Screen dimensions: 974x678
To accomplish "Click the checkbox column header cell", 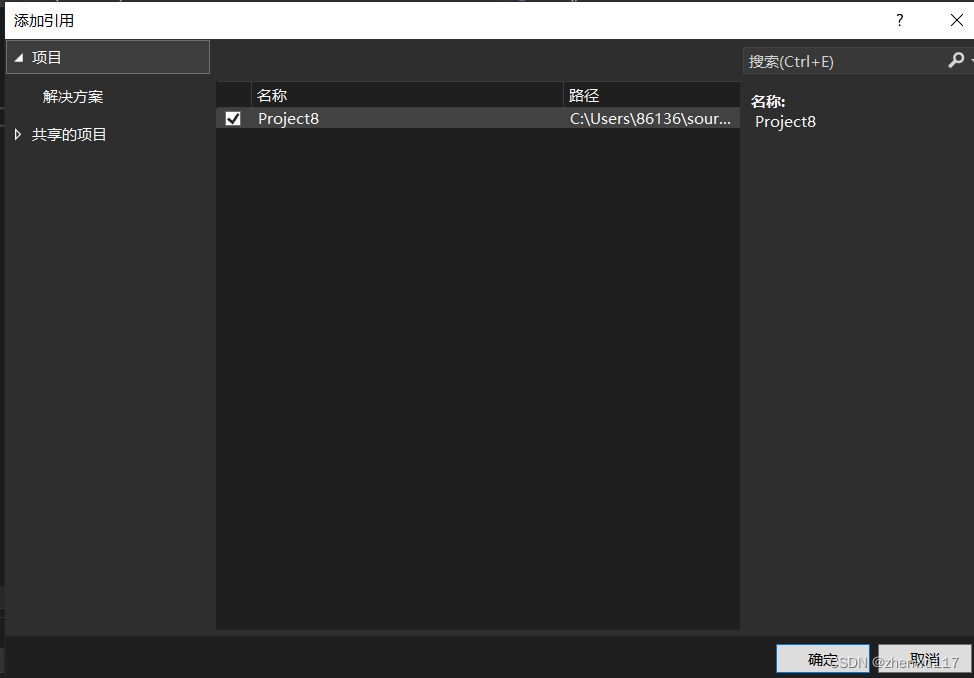I will point(232,94).
